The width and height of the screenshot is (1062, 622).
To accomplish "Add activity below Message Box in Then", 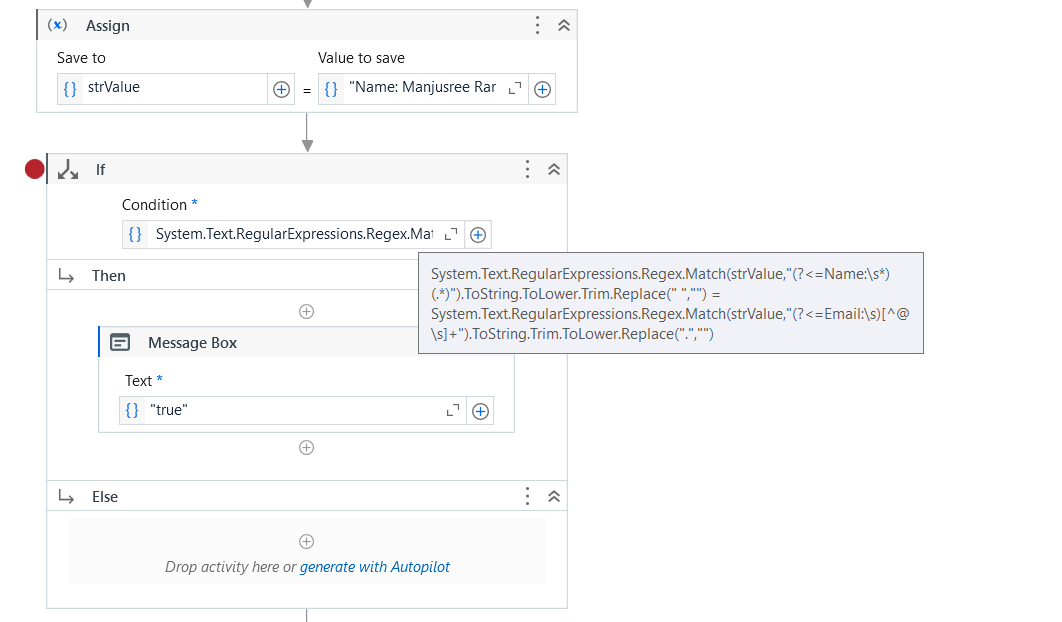I will [x=306, y=448].
